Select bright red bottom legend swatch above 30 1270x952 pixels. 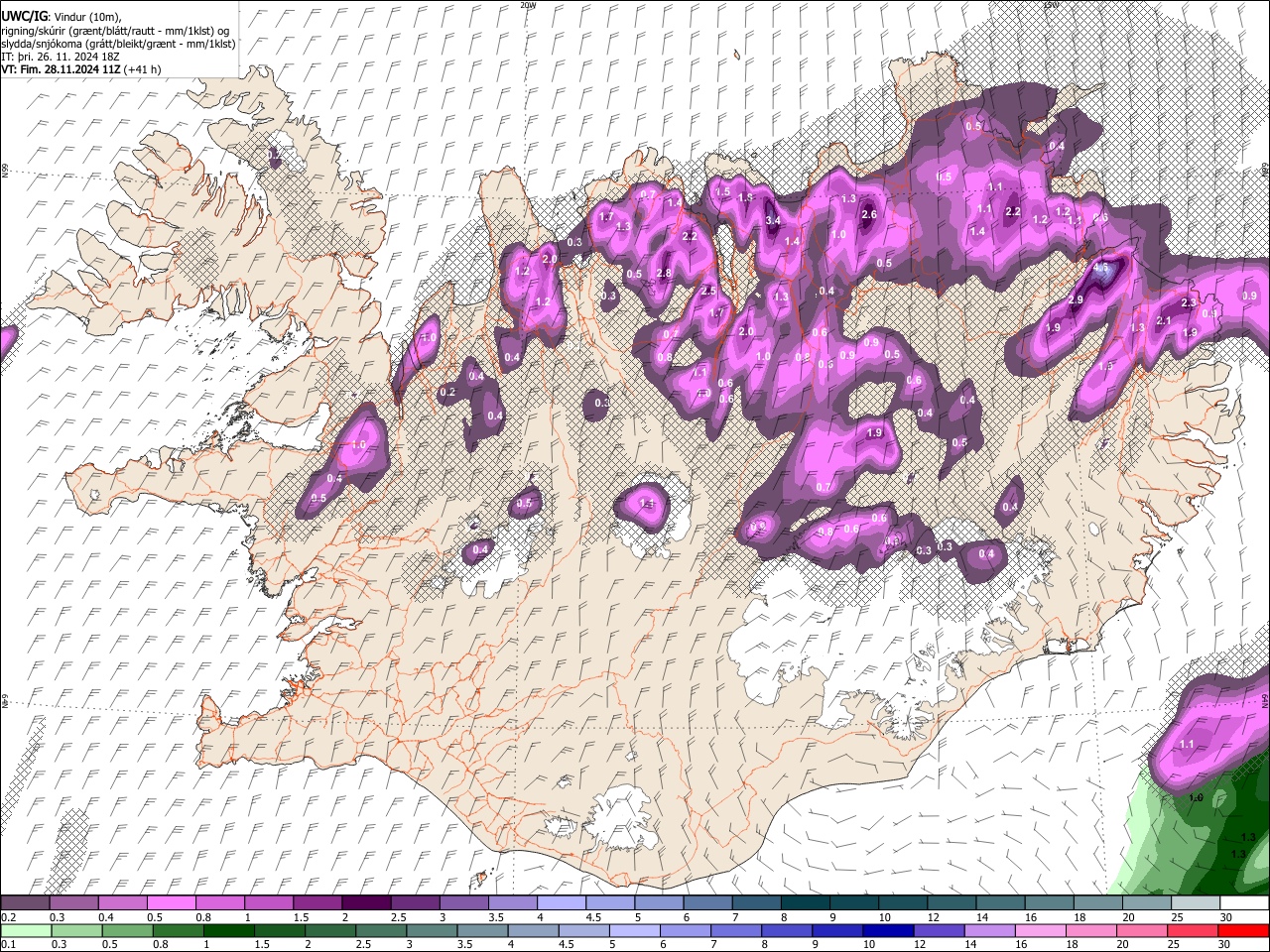[x=1244, y=930]
